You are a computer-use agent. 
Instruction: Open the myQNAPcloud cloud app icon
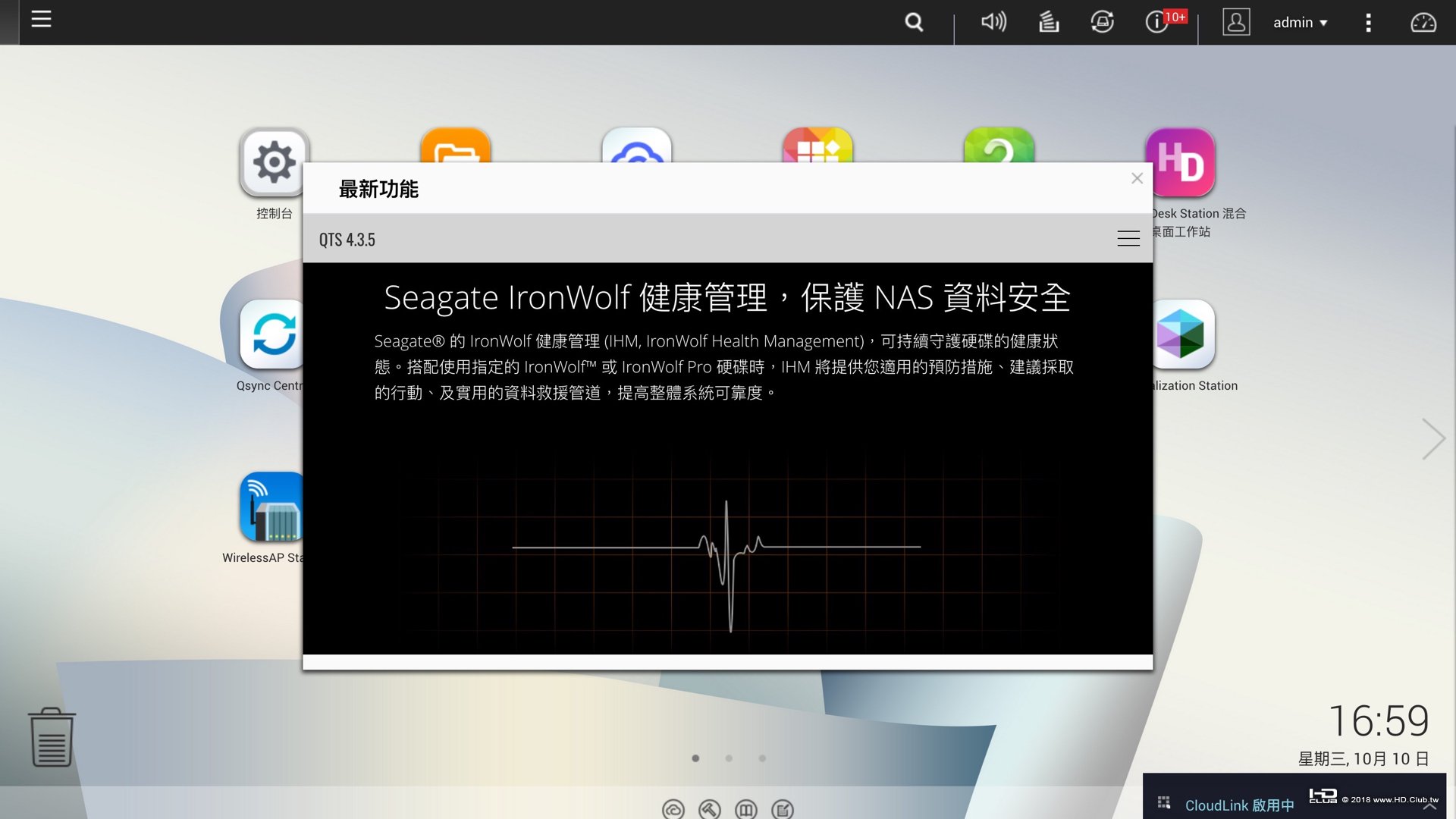[x=637, y=146]
